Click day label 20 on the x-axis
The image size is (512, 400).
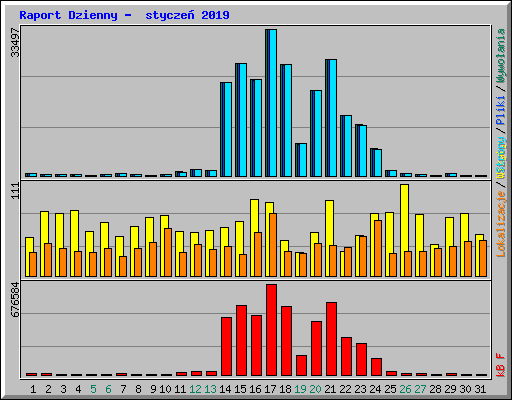point(315,389)
